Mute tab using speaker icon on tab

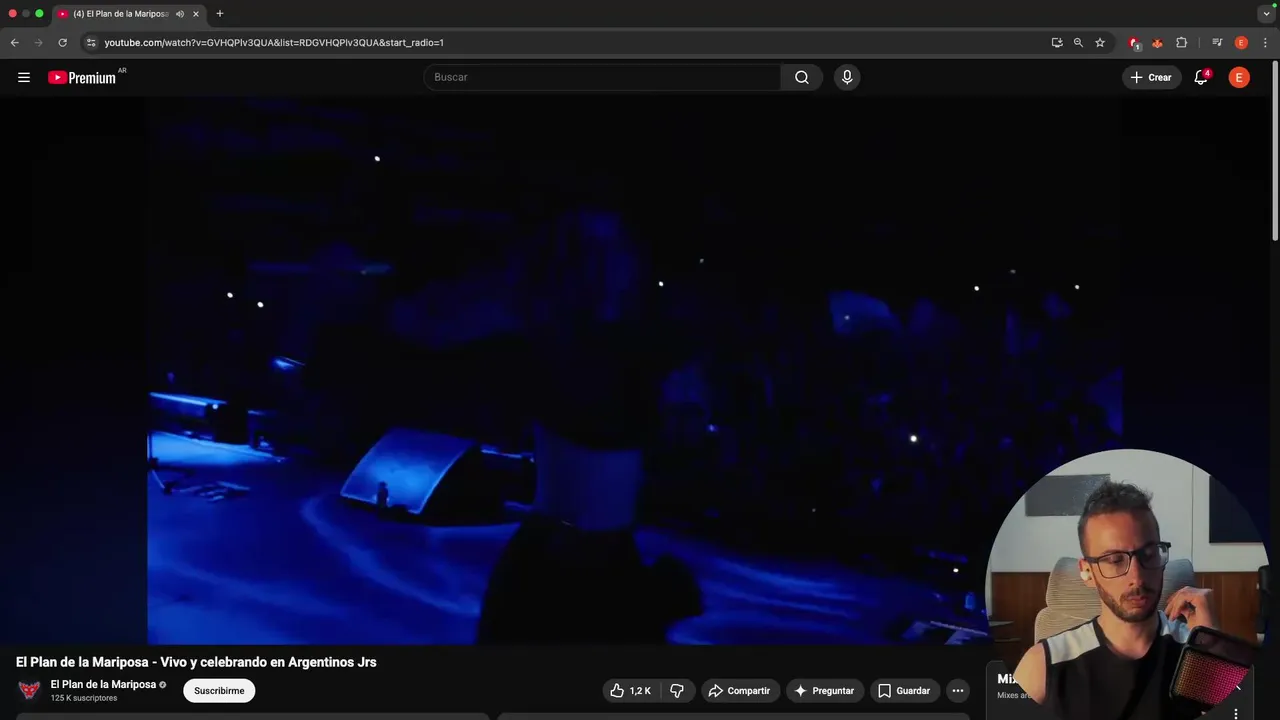click(180, 14)
